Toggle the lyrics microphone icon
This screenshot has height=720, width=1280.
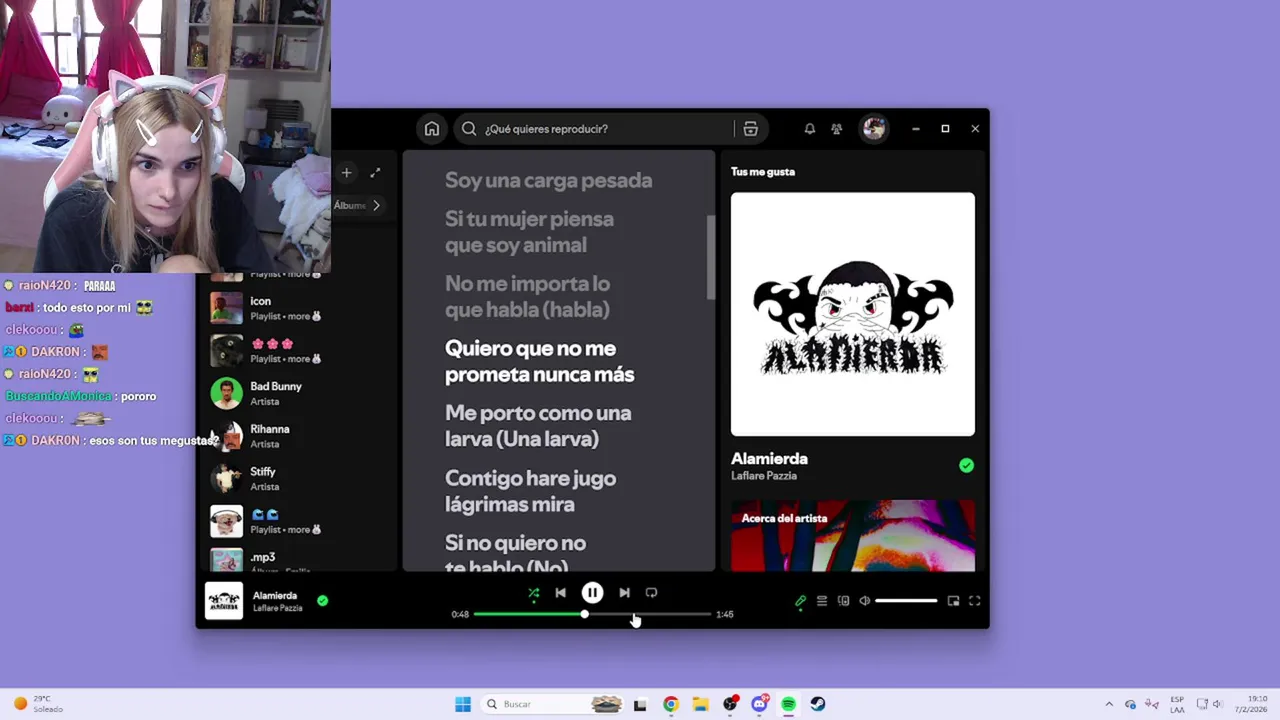[800, 601]
